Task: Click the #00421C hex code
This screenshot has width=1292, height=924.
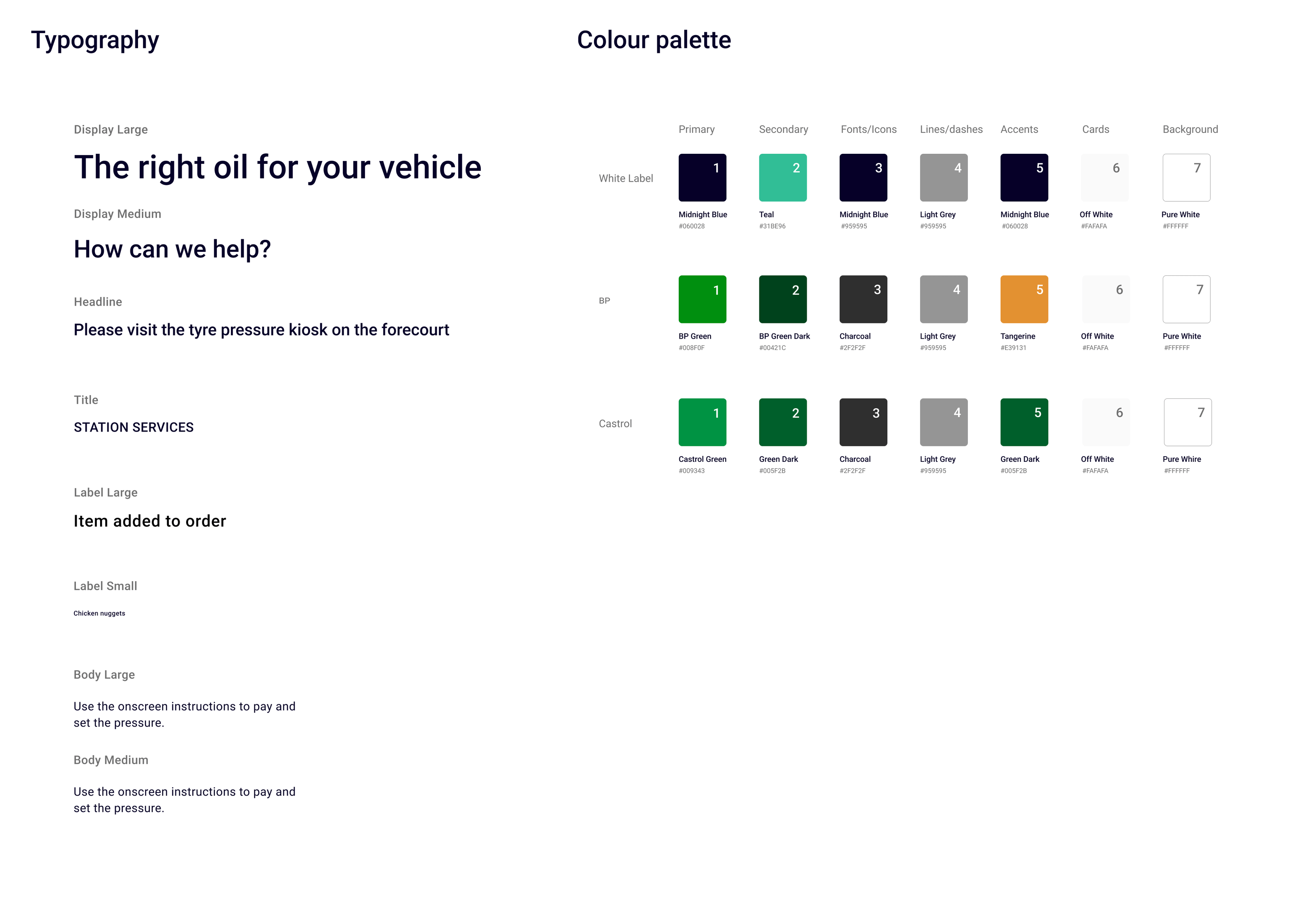Action: click(772, 348)
